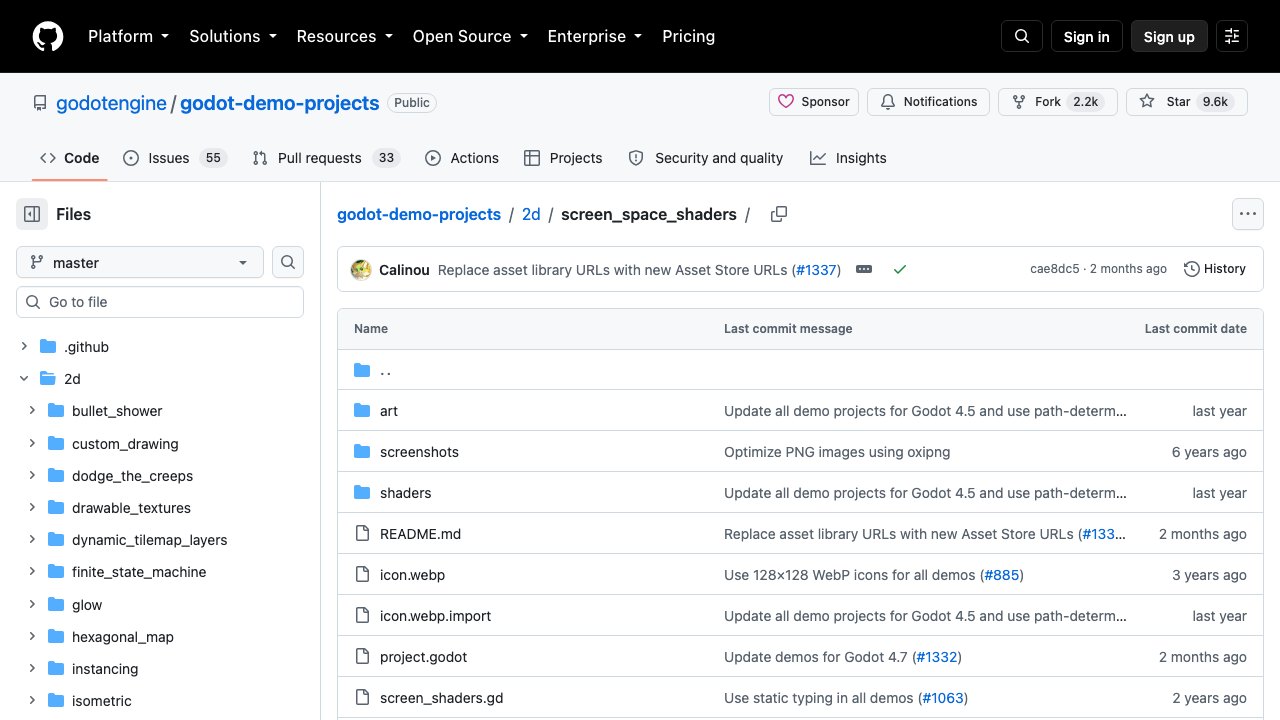This screenshot has height=720, width=1280.
Task: Switch to the Actions tab
Action: pos(462,158)
